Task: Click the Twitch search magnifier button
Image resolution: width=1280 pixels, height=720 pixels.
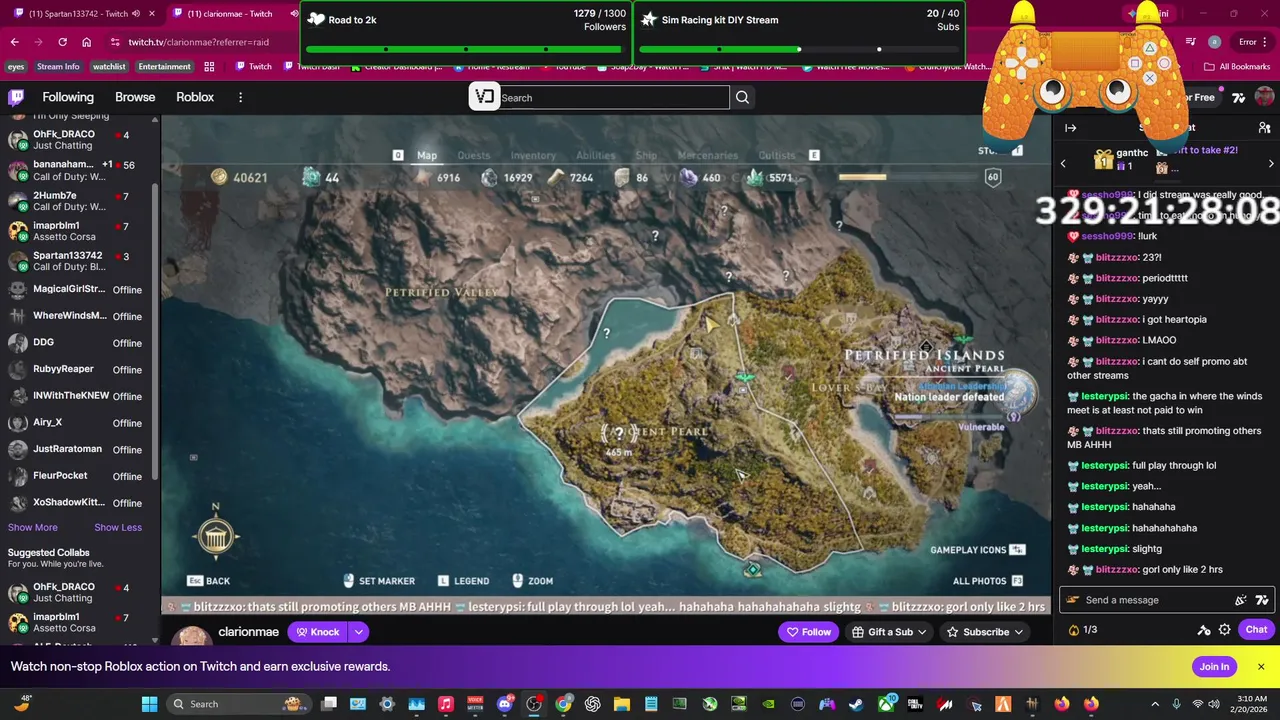Action: pos(742,97)
